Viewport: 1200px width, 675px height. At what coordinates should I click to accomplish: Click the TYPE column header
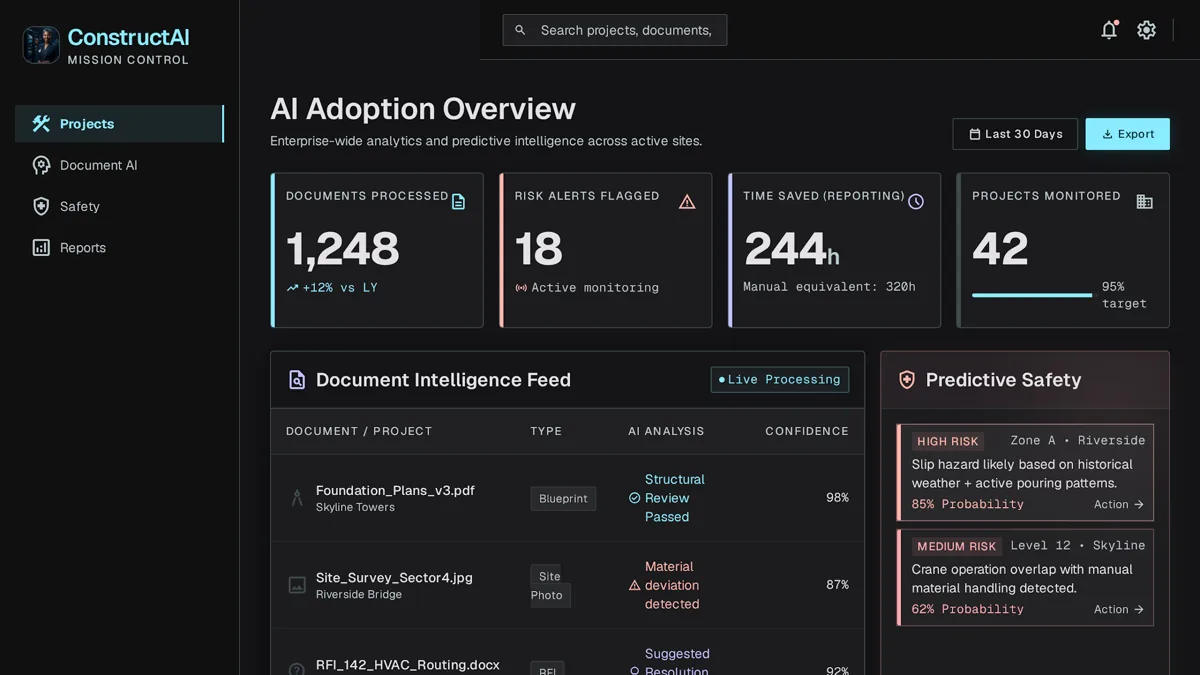[546, 431]
